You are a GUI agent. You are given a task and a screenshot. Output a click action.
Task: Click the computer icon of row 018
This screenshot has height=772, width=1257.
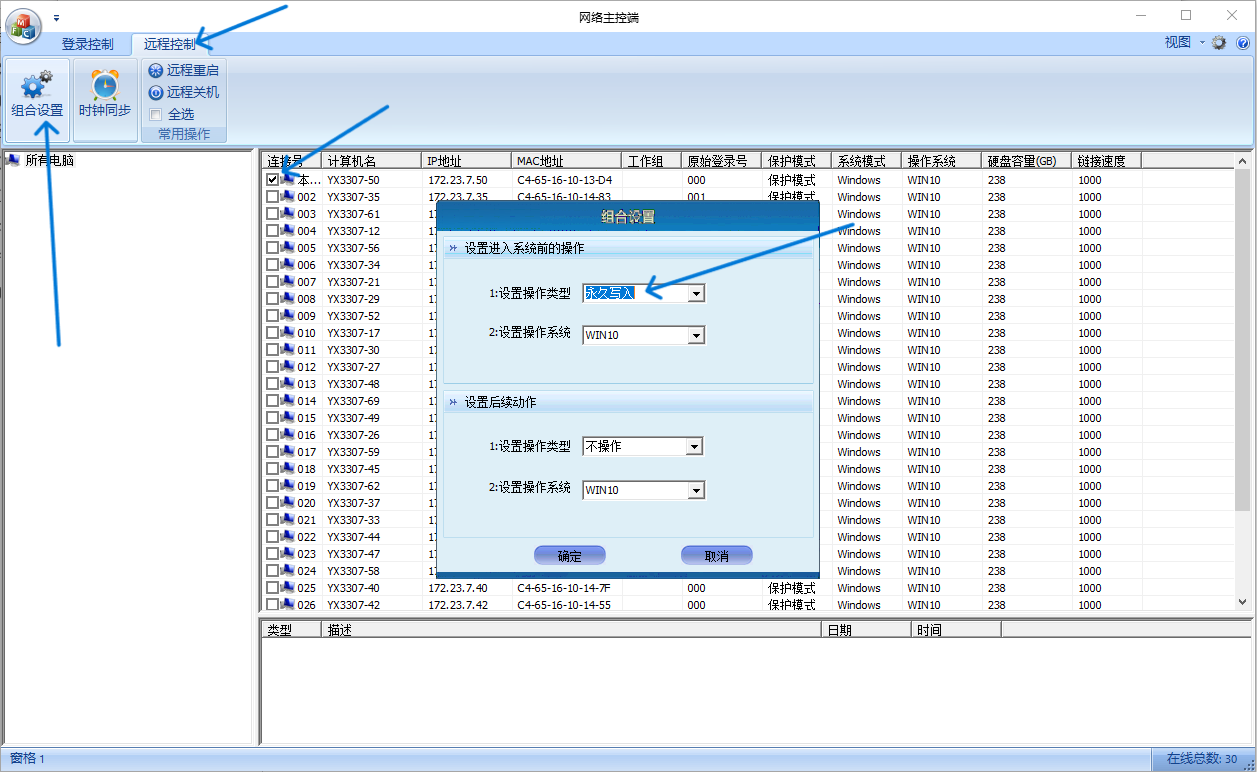pyautogui.click(x=288, y=469)
